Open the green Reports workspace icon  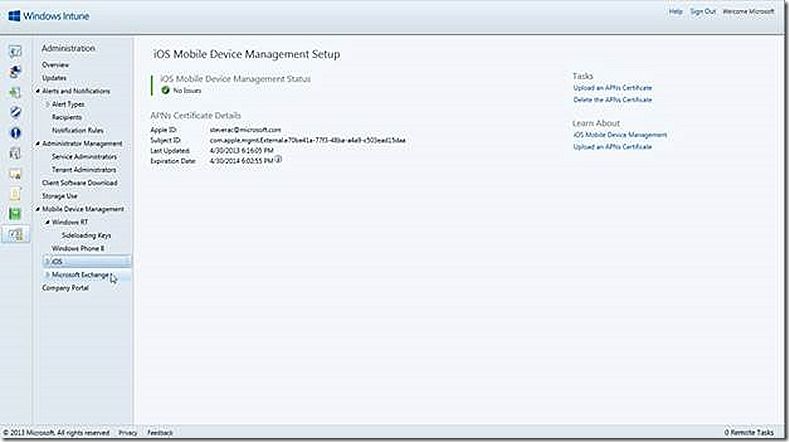[x=16, y=214]
